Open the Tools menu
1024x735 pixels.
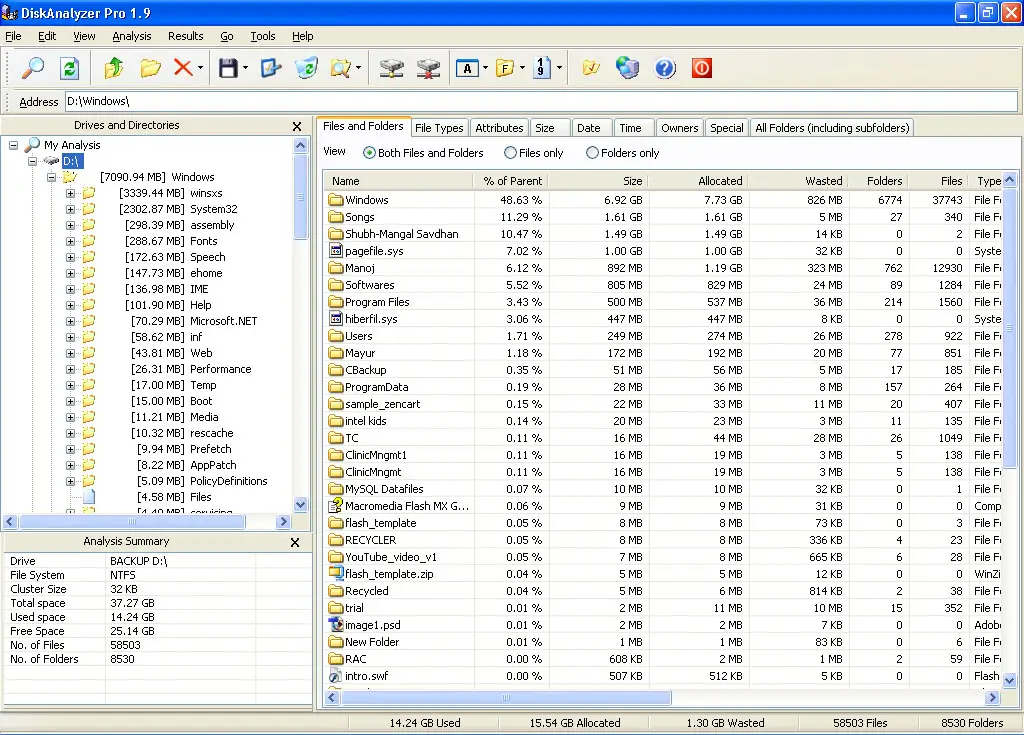[263, 36]
